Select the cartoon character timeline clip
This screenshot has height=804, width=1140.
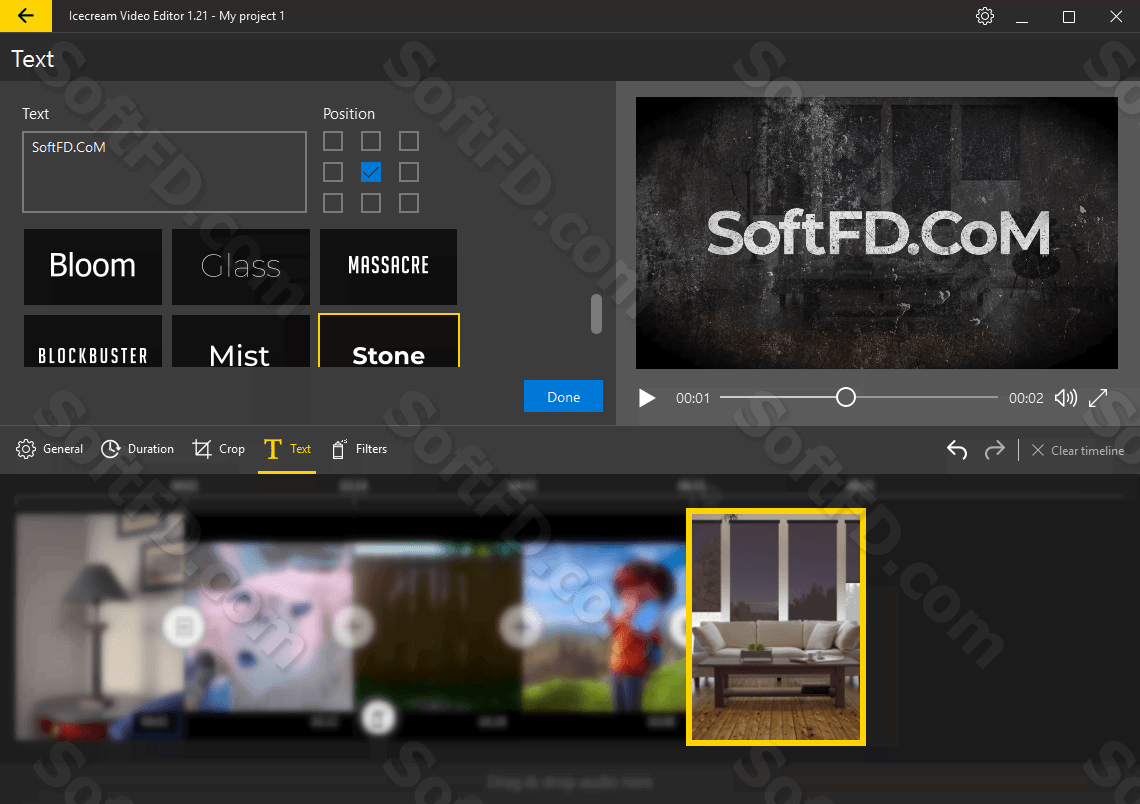point(605,627)
